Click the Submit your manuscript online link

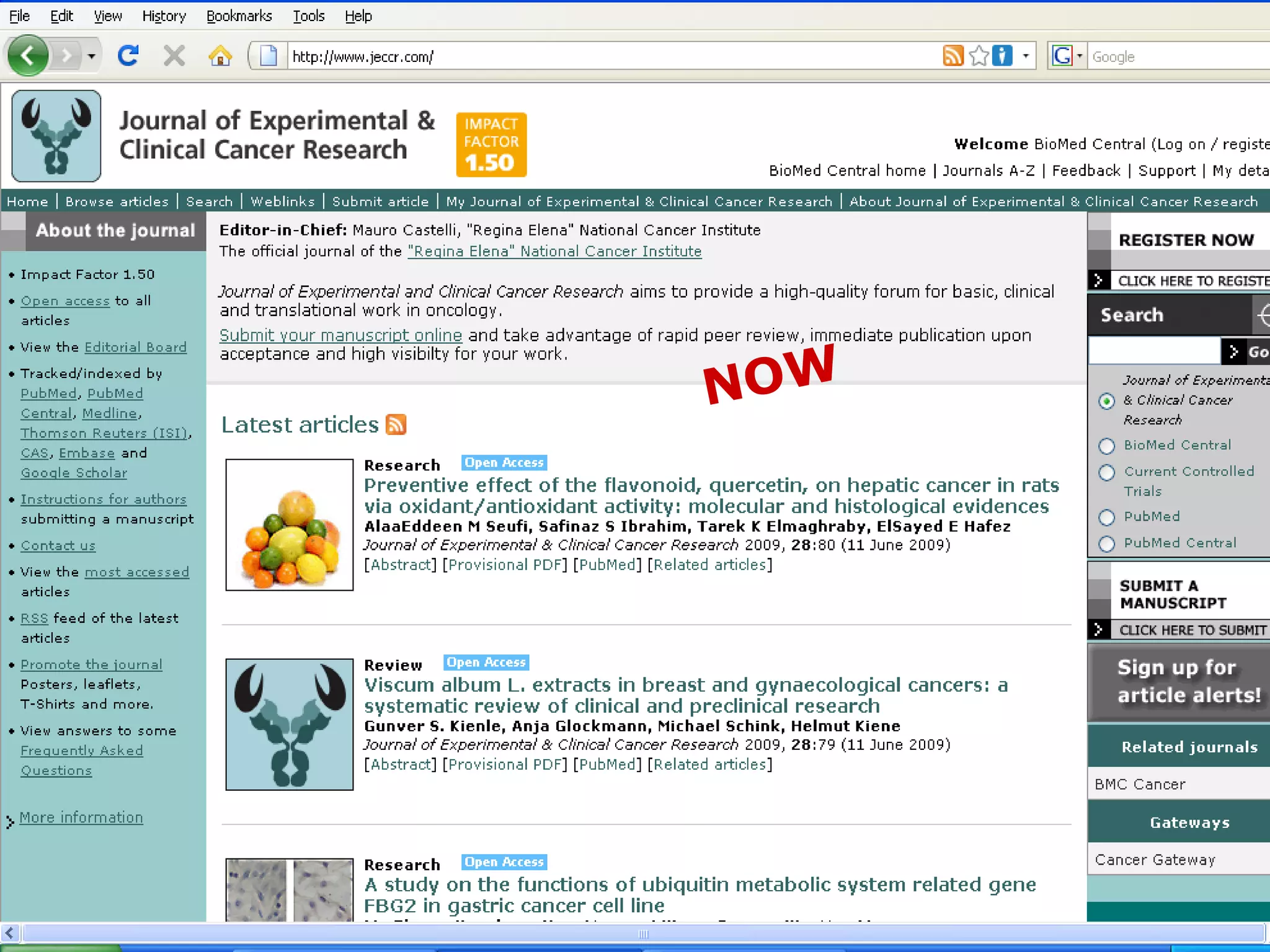pos(340,335)
